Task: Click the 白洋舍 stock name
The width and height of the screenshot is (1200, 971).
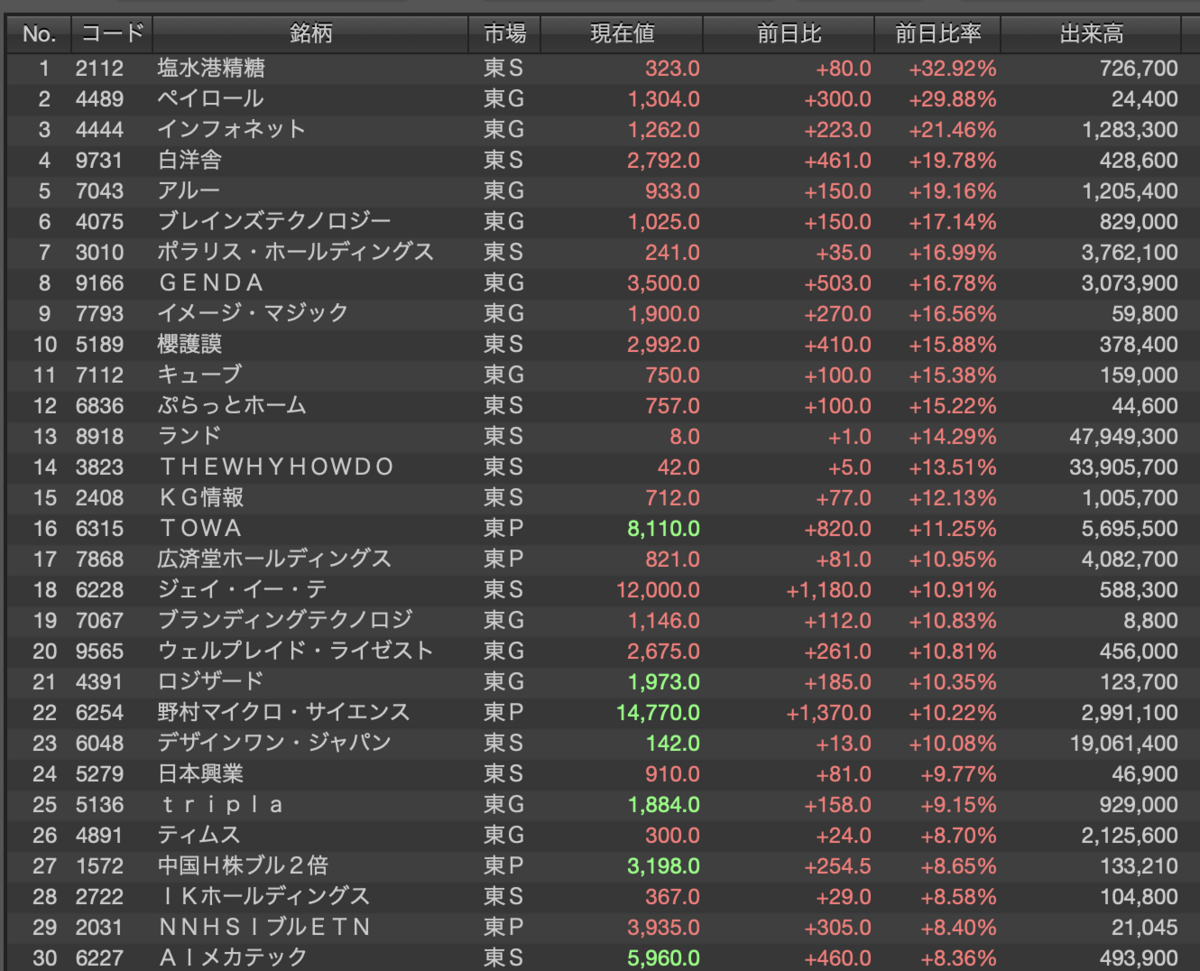Action: [x=189, y=160]
